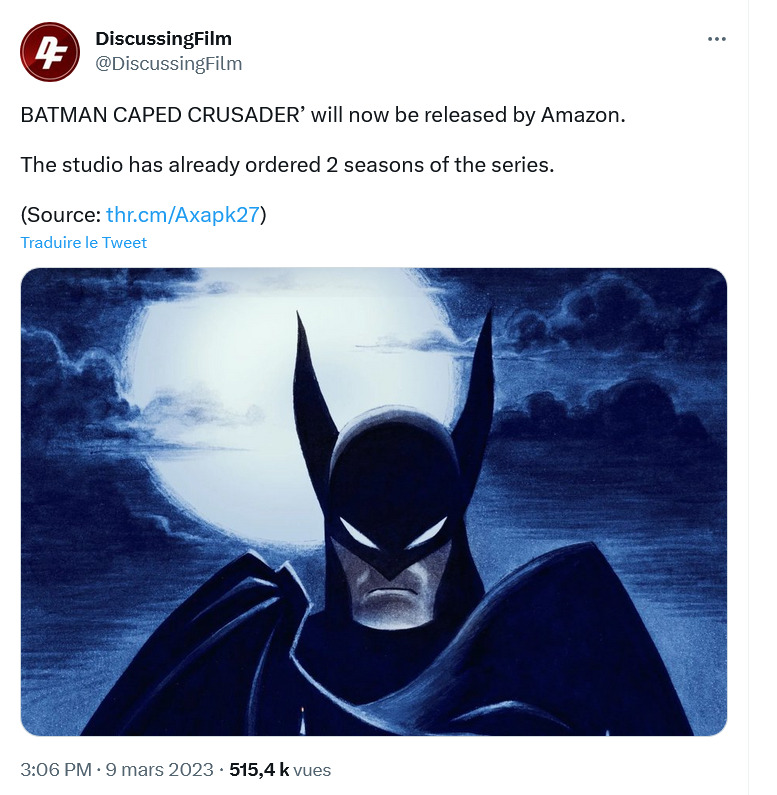Click Batman's cape shoulder in the artwork
This screenshot has height=795, width=777.
coord(560,620)
